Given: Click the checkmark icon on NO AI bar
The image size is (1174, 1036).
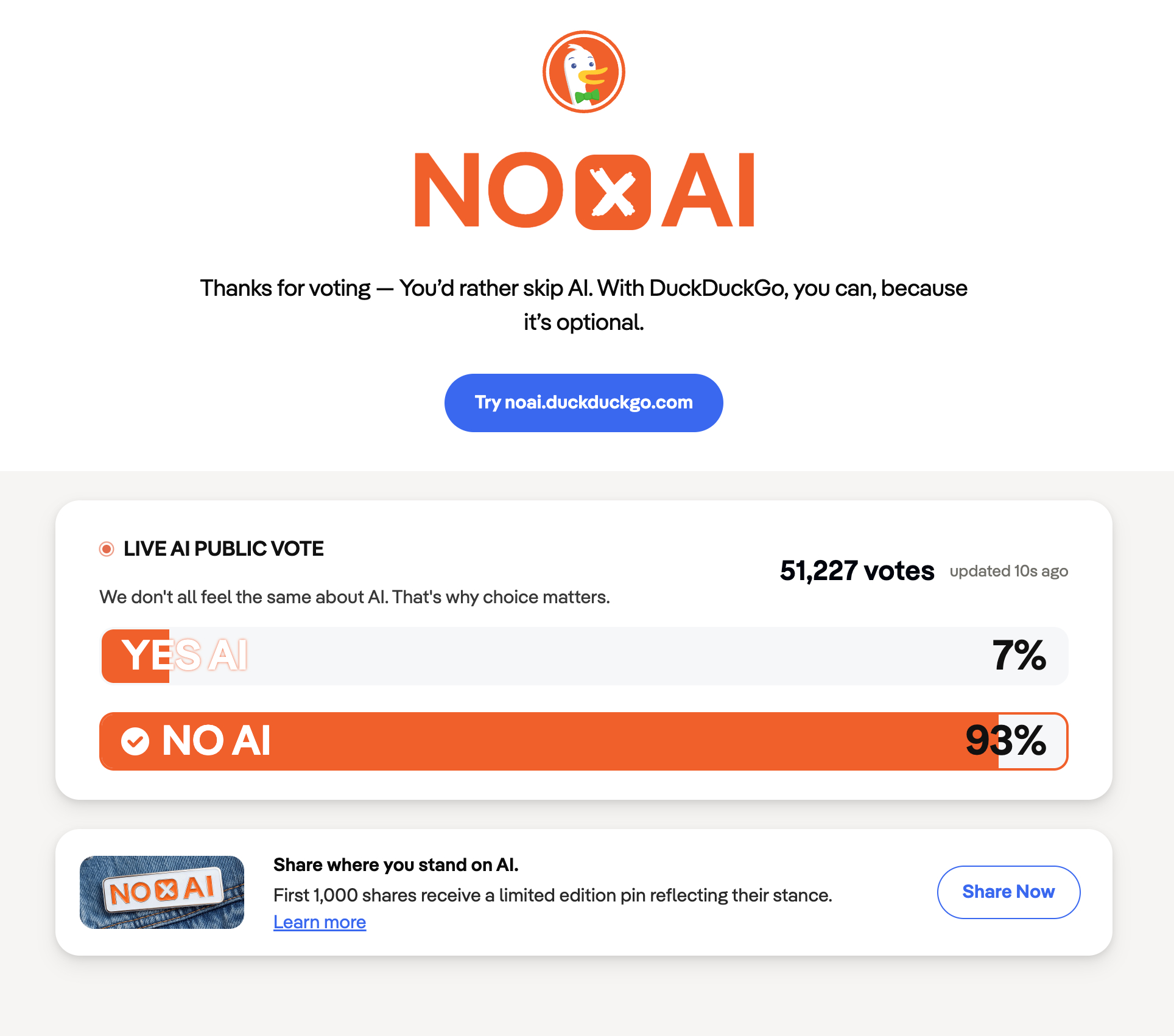Looking at the screenshot, I should coord(135,741).
